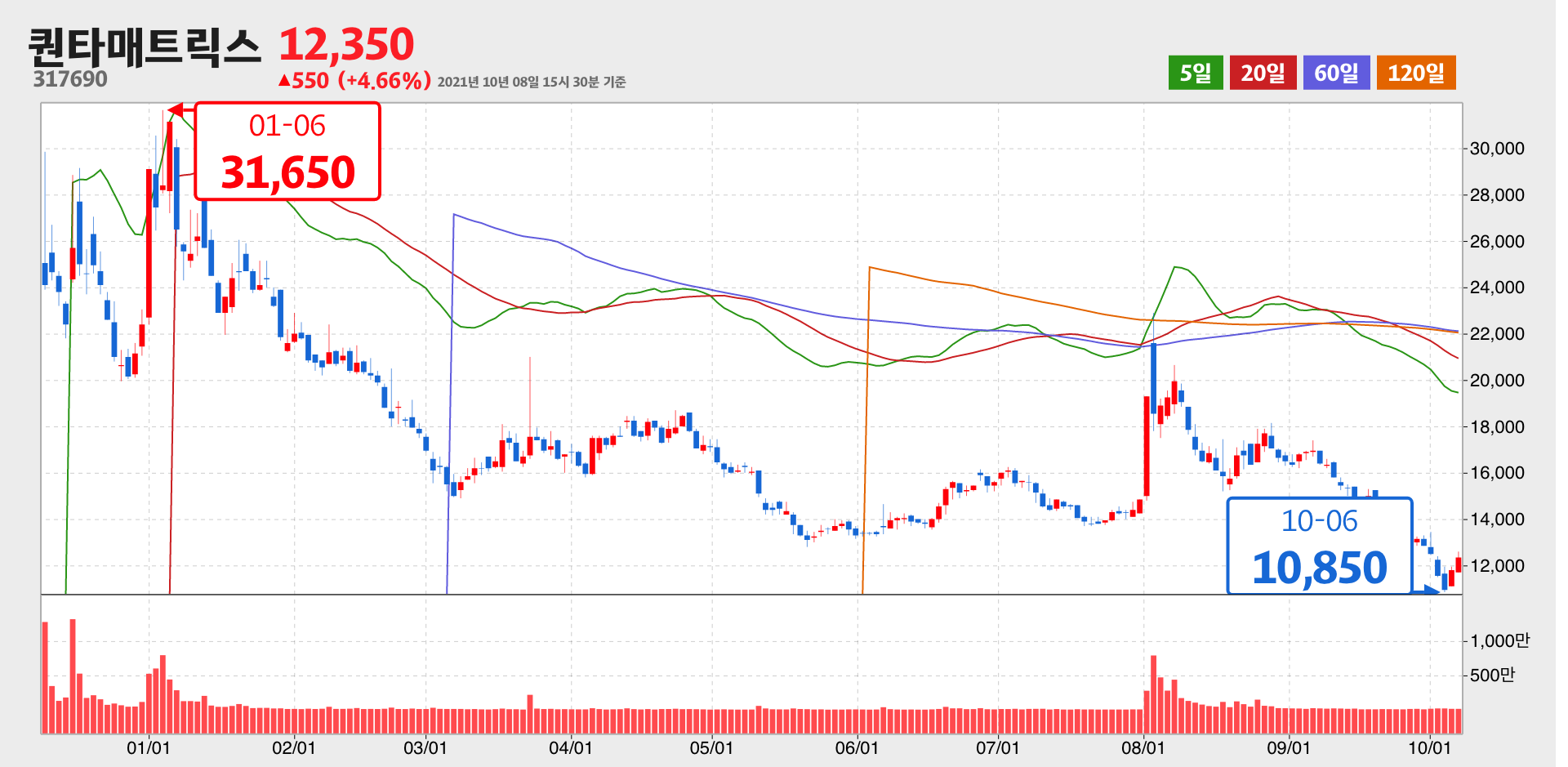
Task: Click the 31,650 high price value
Action: click(x=288, y=172)
